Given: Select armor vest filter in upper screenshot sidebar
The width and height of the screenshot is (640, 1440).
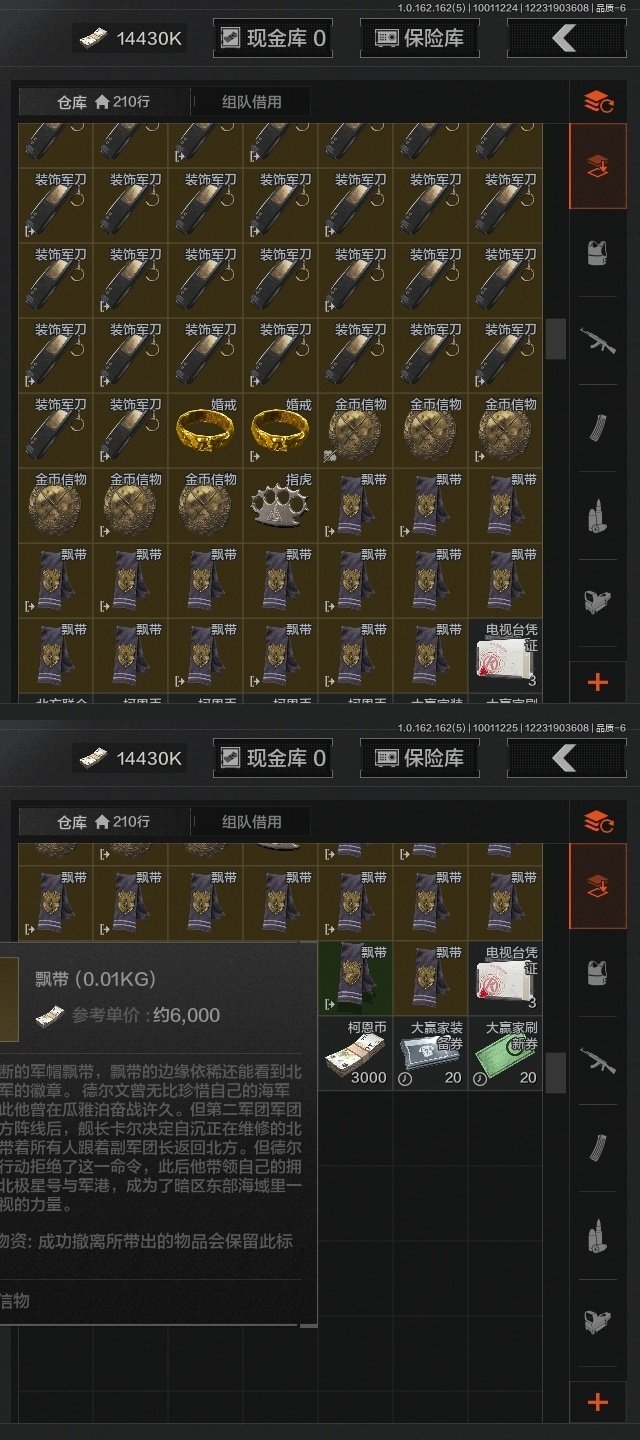Looking at the screenshot, I should coord(598,252).
